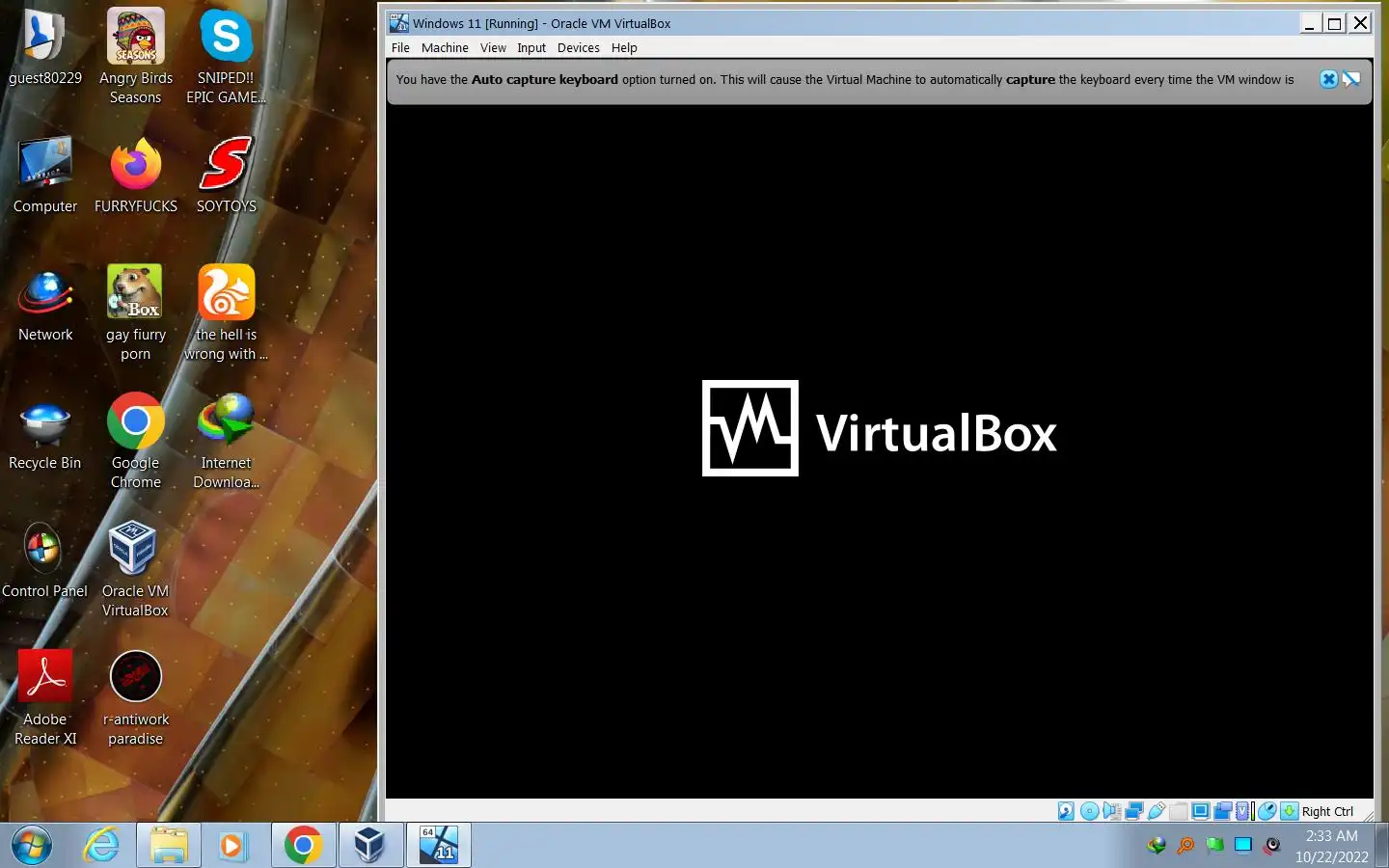1389x868 pixels.
Task: Click the Show desktop strip by the clock
Action: 1382,846
